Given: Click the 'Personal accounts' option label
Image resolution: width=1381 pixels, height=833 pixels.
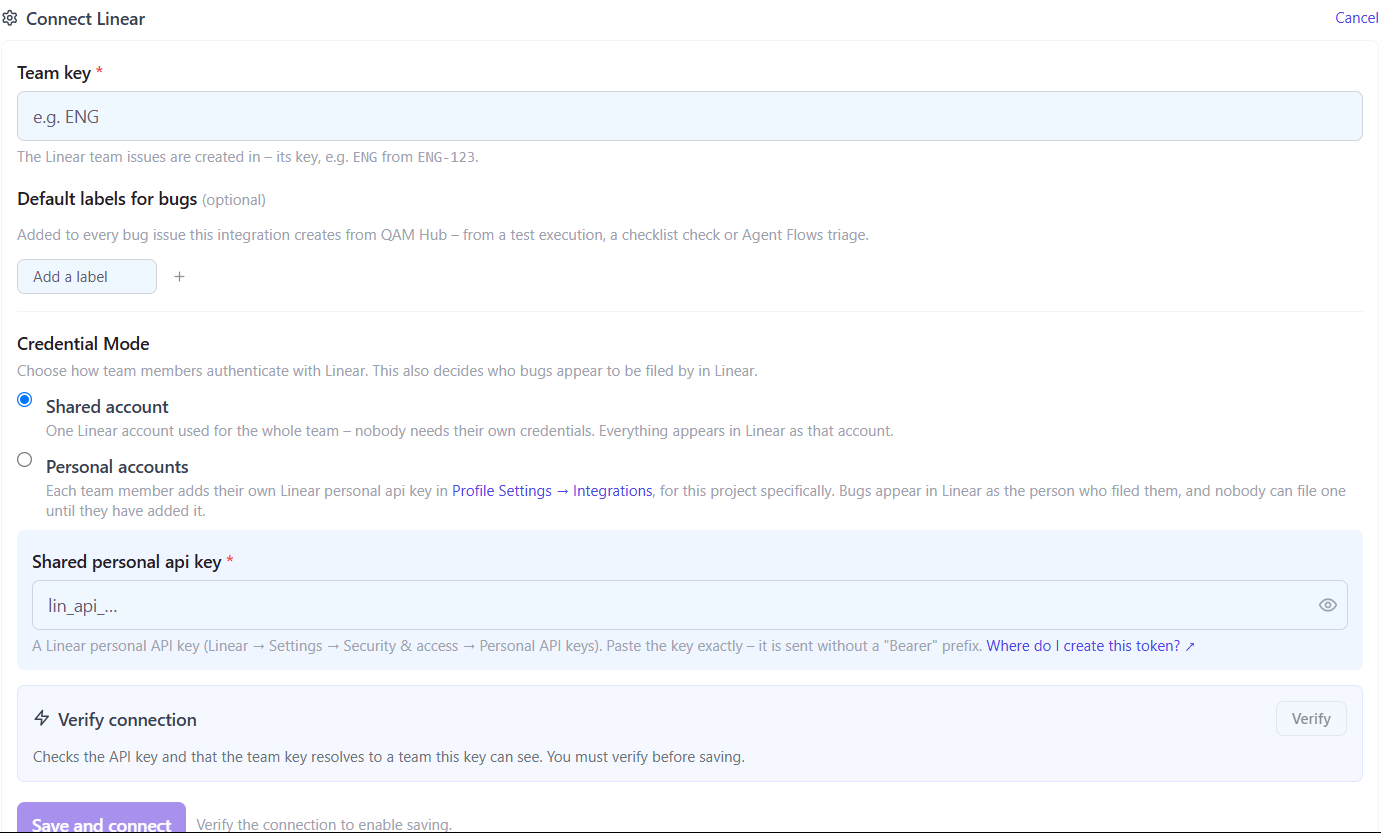Looking at the screenshot, I should 117,467.
